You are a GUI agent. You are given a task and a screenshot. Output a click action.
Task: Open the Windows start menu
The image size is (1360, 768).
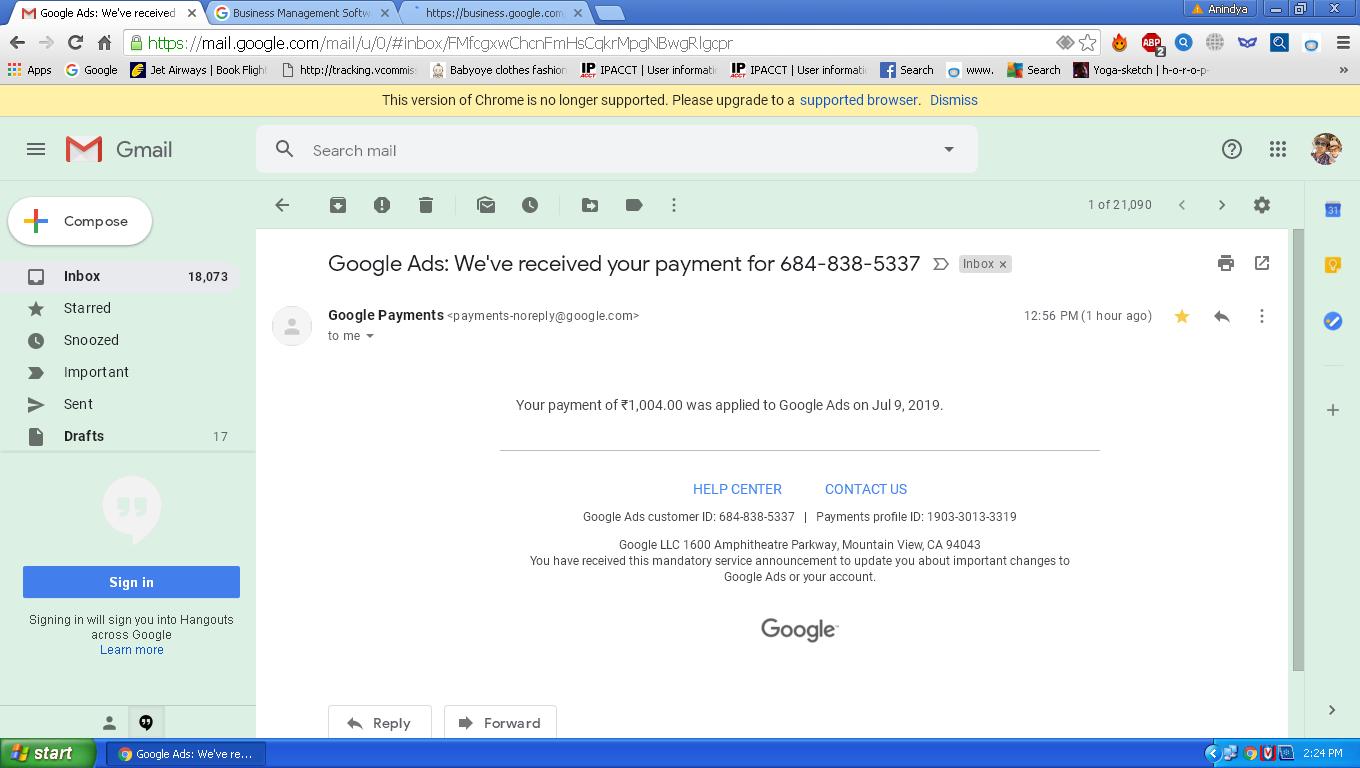pos(48,753)
